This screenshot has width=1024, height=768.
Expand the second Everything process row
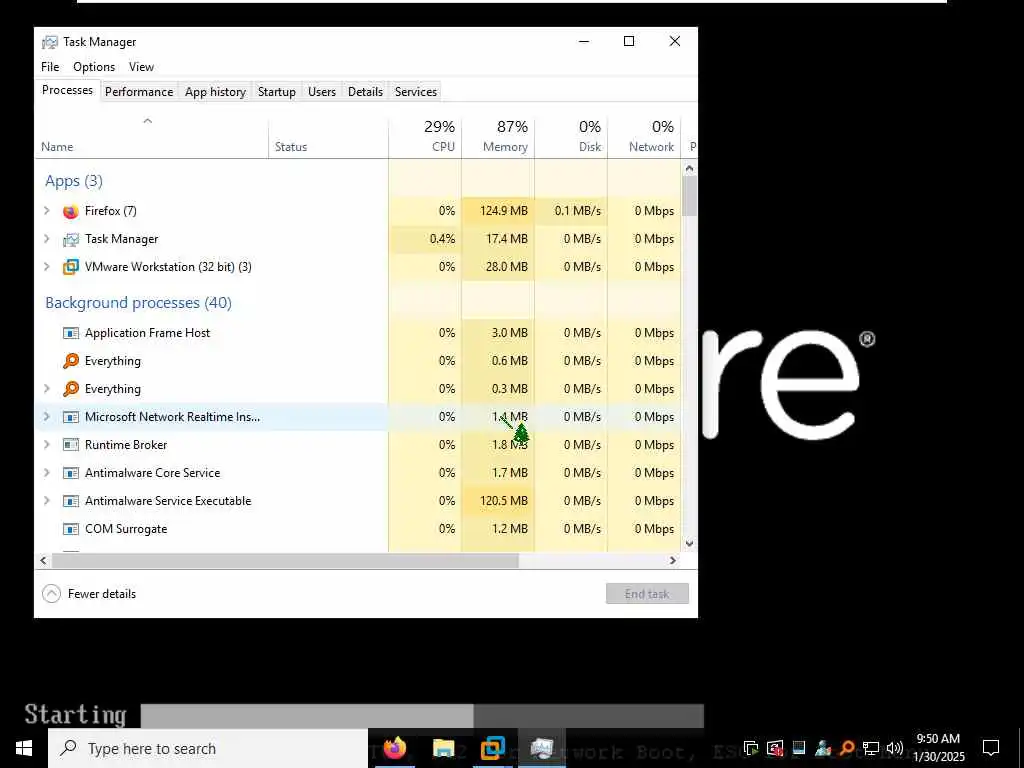(46, 389)
